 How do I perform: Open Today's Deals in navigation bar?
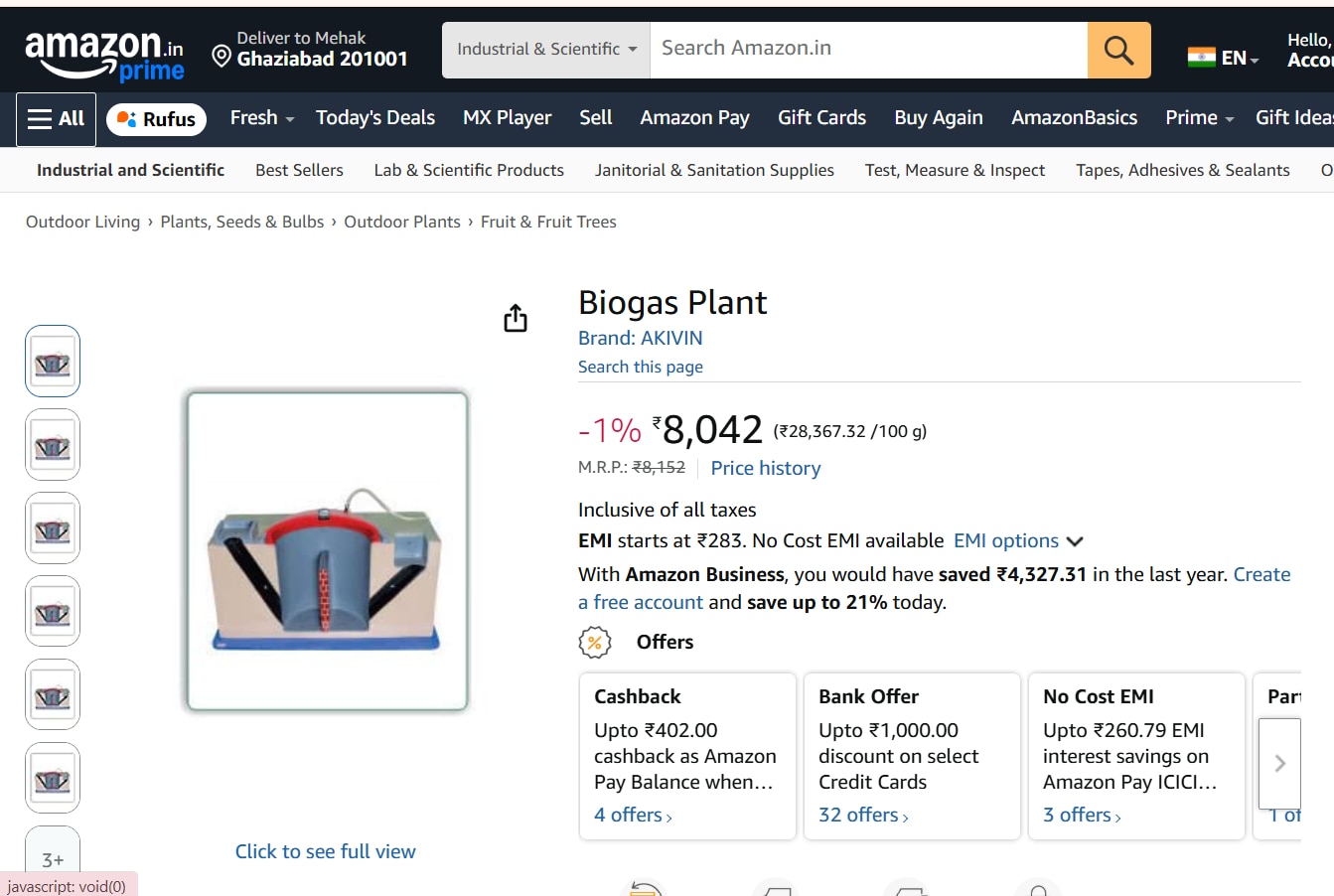[x=375, y=118]
